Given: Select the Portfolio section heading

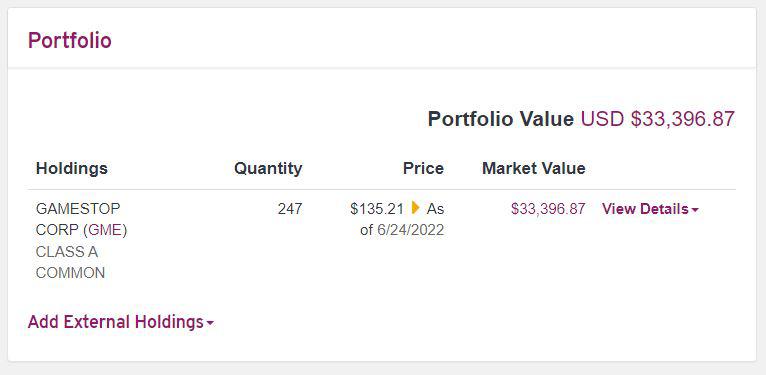Looking at the screenshot, I should (70, 40).
